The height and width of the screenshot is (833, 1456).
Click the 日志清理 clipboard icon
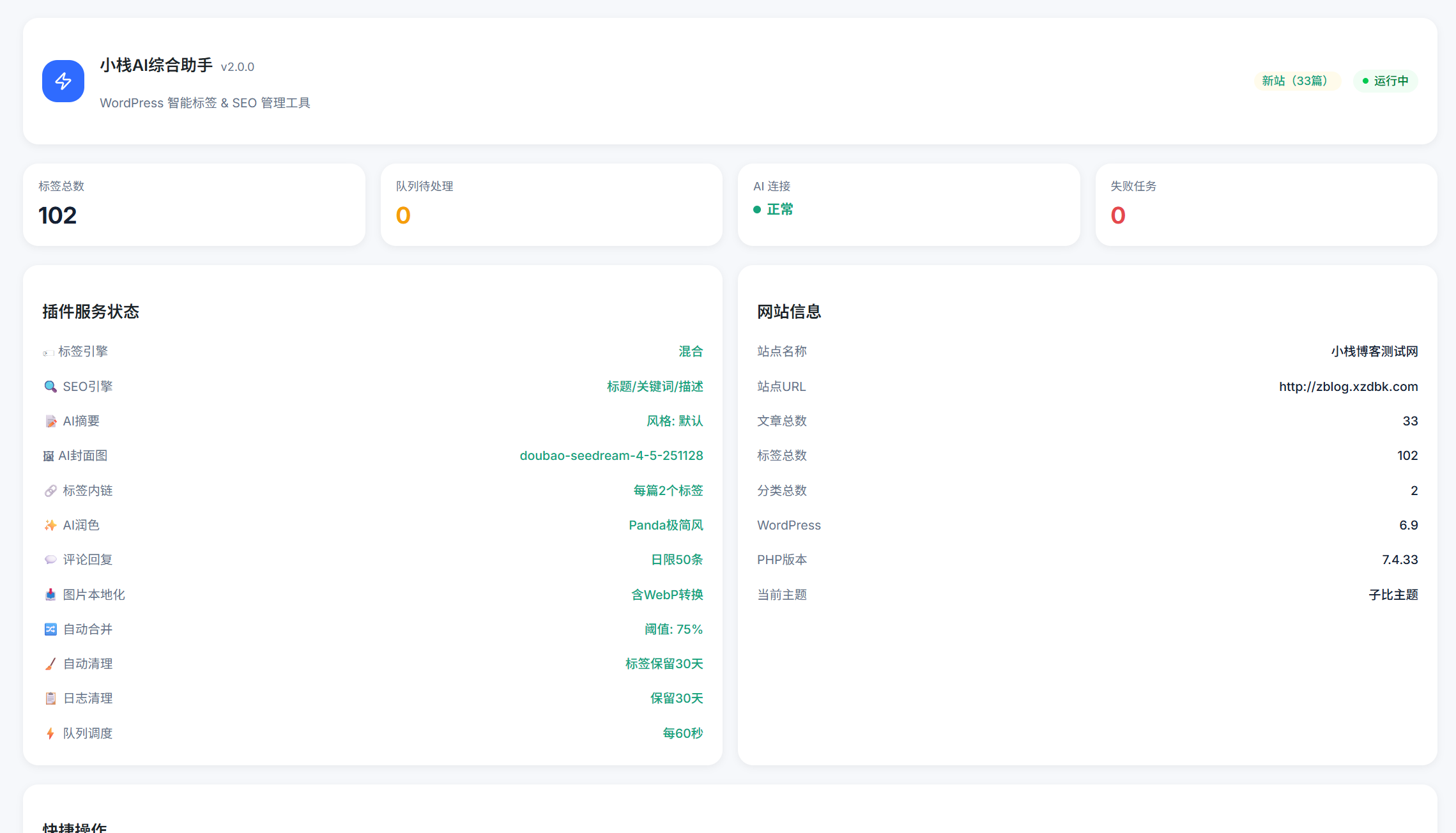pos(50,698)
